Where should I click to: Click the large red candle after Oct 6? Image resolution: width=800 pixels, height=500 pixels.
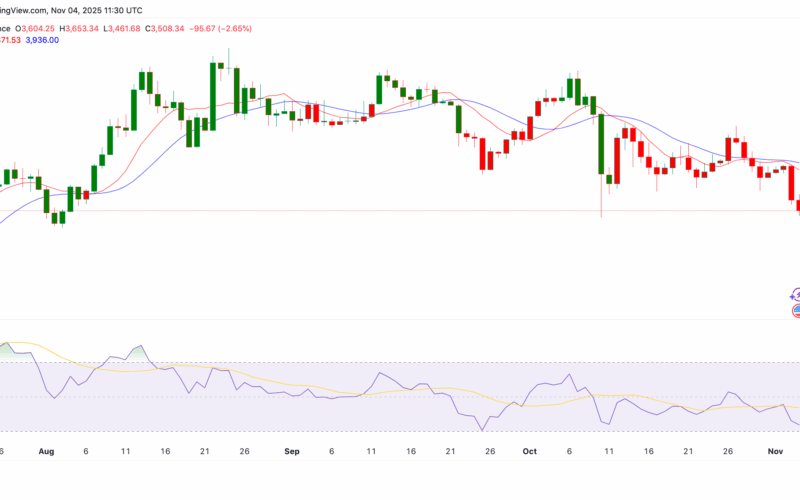pos(602,146)
